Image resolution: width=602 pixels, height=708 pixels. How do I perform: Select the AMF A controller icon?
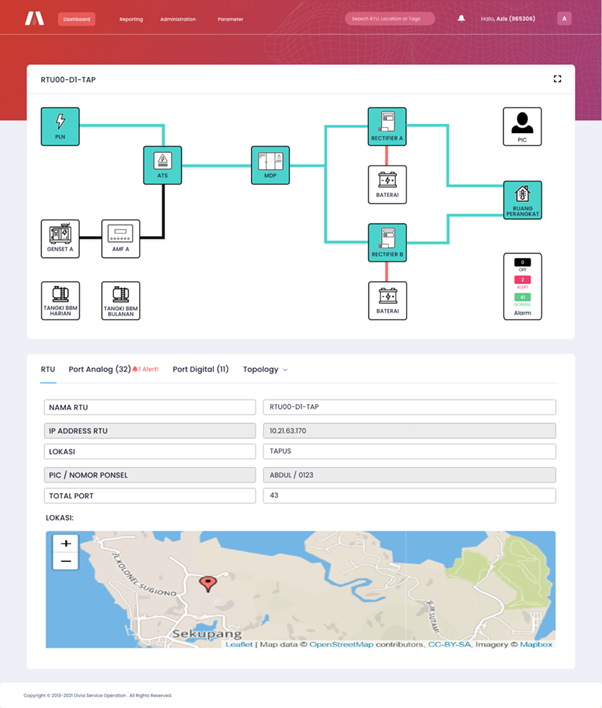121,238
